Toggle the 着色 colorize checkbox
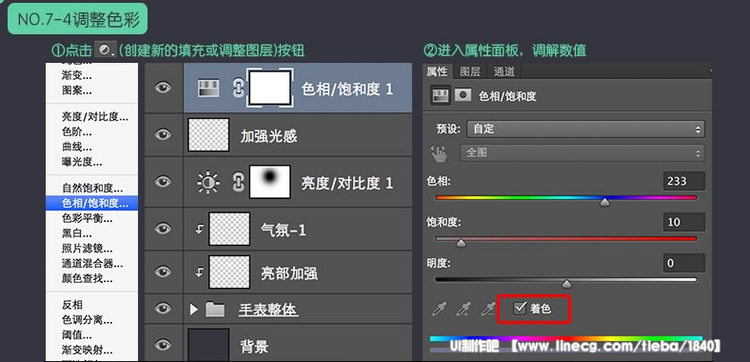Viewport: 750px width, 362px height. (519, 308)
